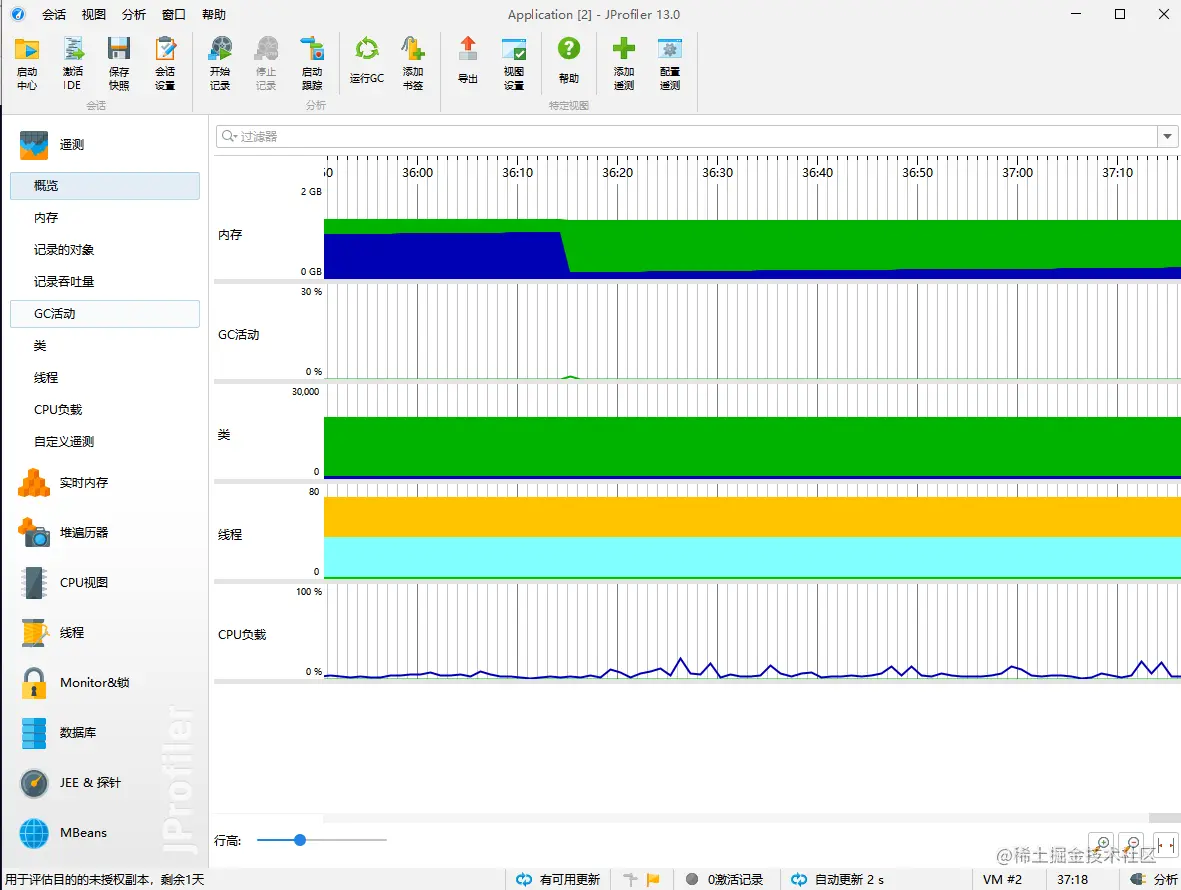Zoom out the timeline

pyautogui.click(x=1132, y=844)
